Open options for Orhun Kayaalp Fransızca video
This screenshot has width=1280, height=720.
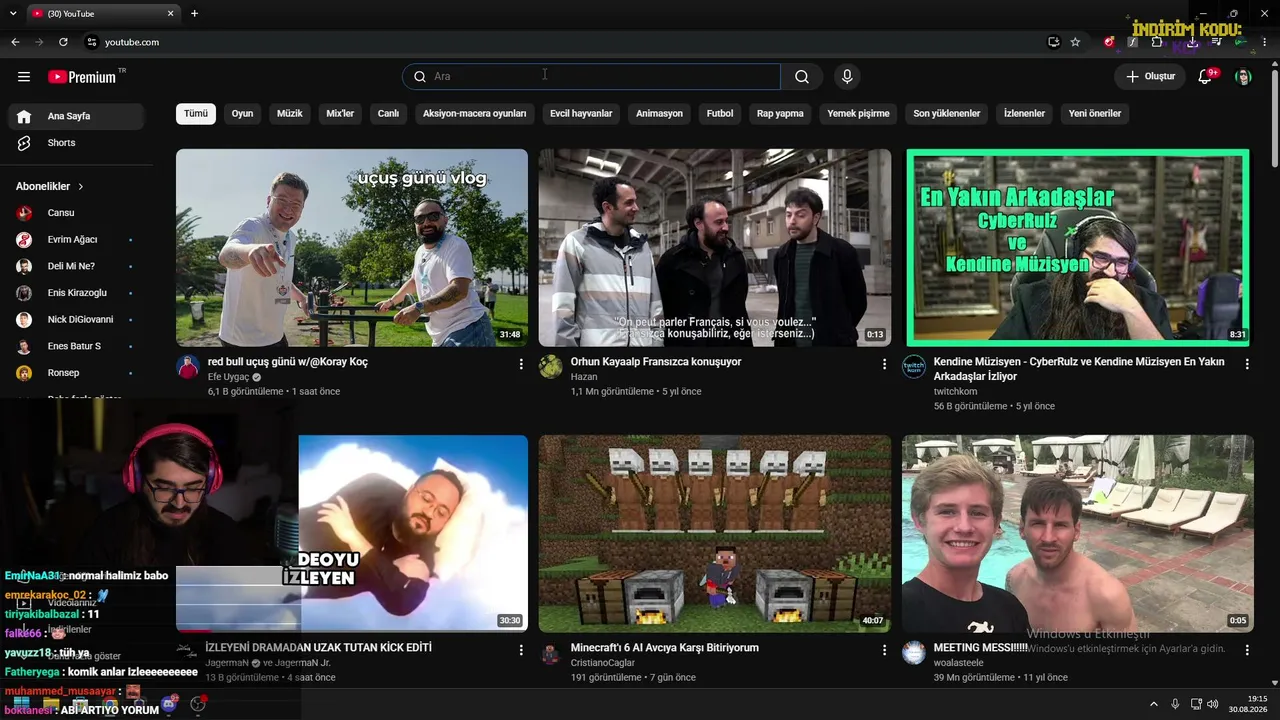[x=884, y=365]
